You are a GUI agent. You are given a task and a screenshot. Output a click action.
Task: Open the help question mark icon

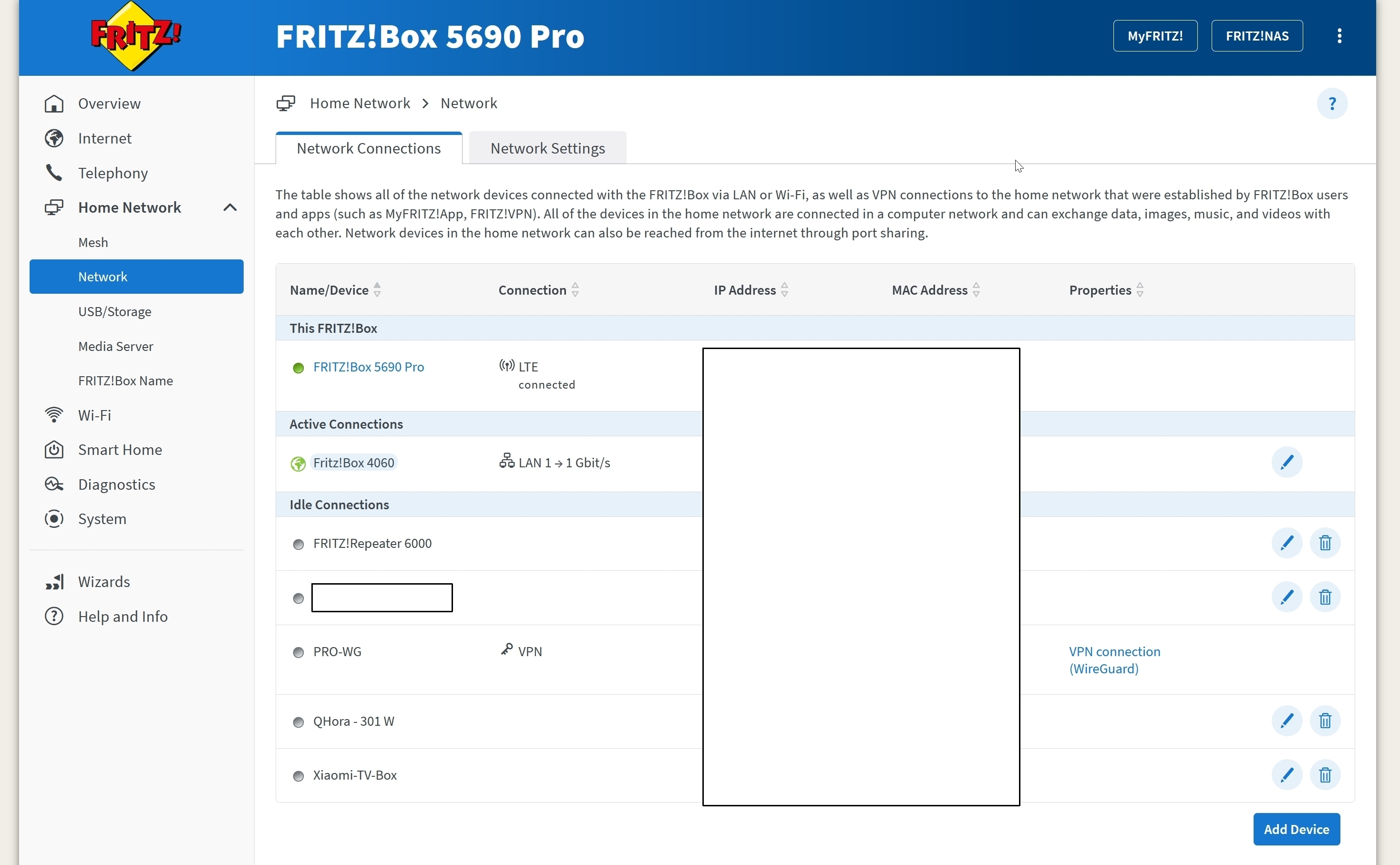[x=1332, y=103]
